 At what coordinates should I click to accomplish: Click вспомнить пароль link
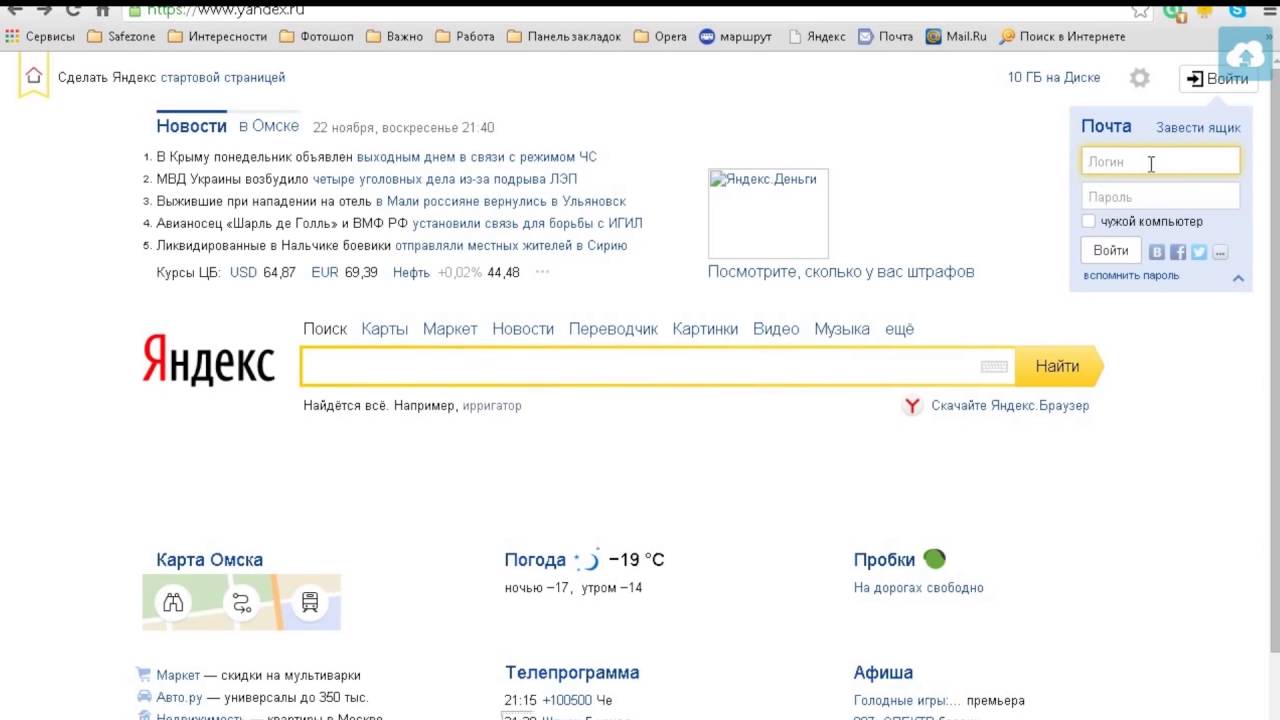(1131, 276)
